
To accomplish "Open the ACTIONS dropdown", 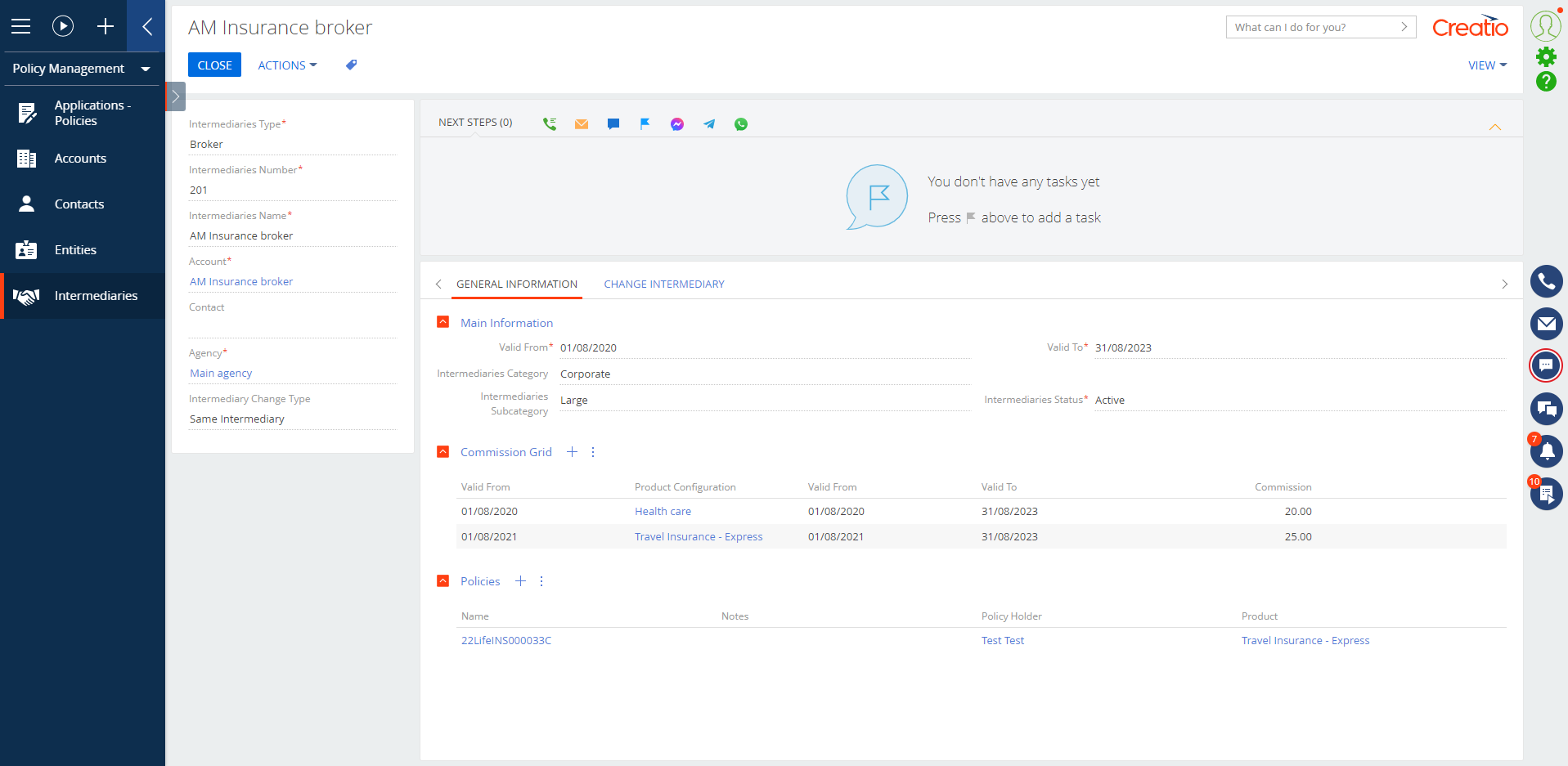I will pos(286,65).
